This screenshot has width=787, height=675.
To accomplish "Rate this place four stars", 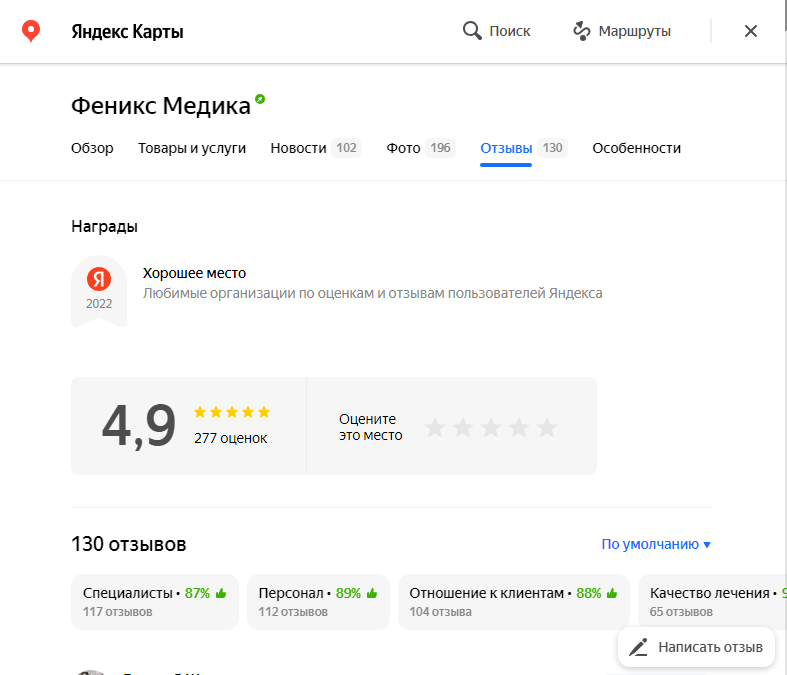I will click(x=519, y=428).
